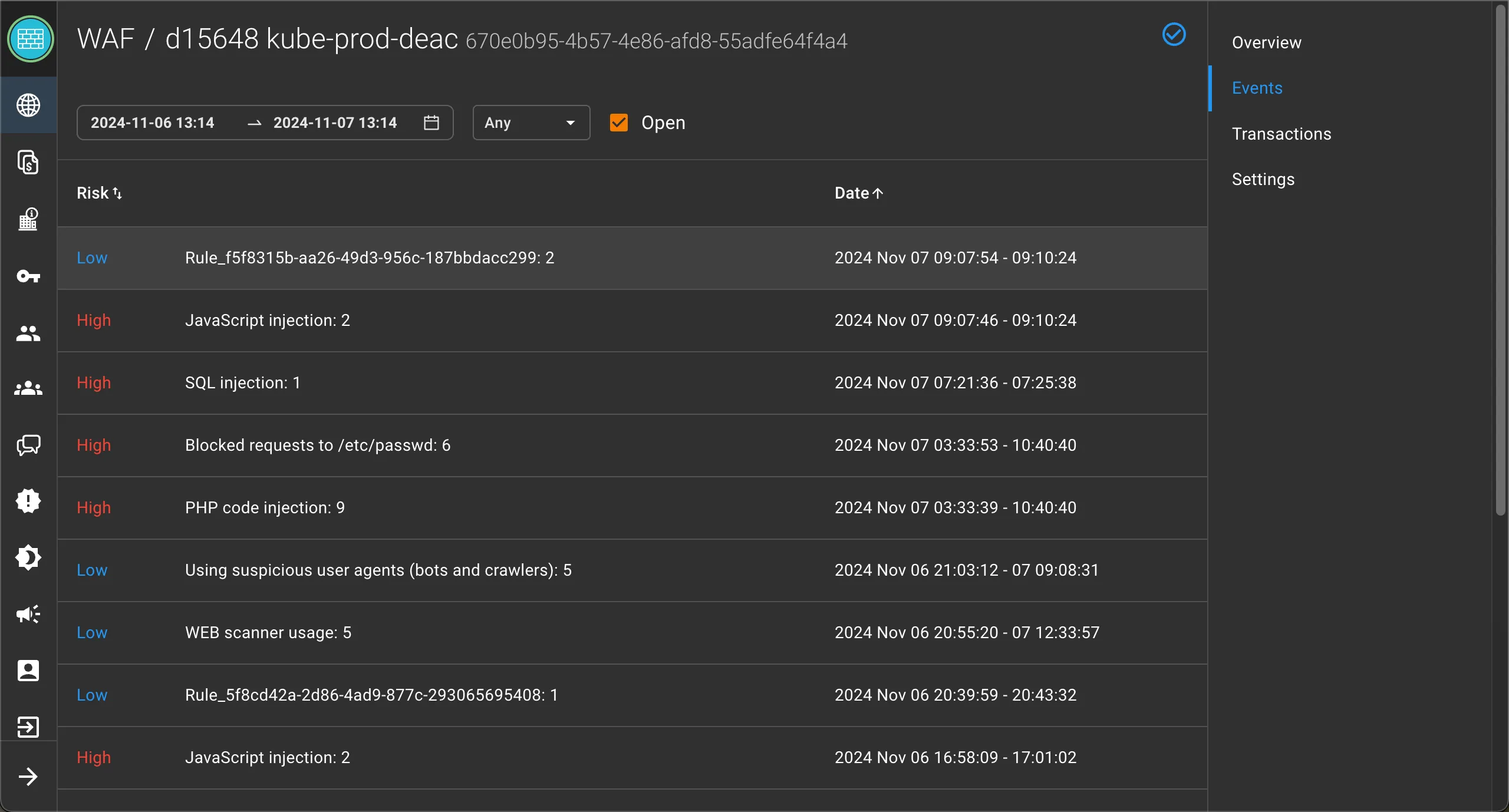Go to the Overview tab

(1266, 42)
